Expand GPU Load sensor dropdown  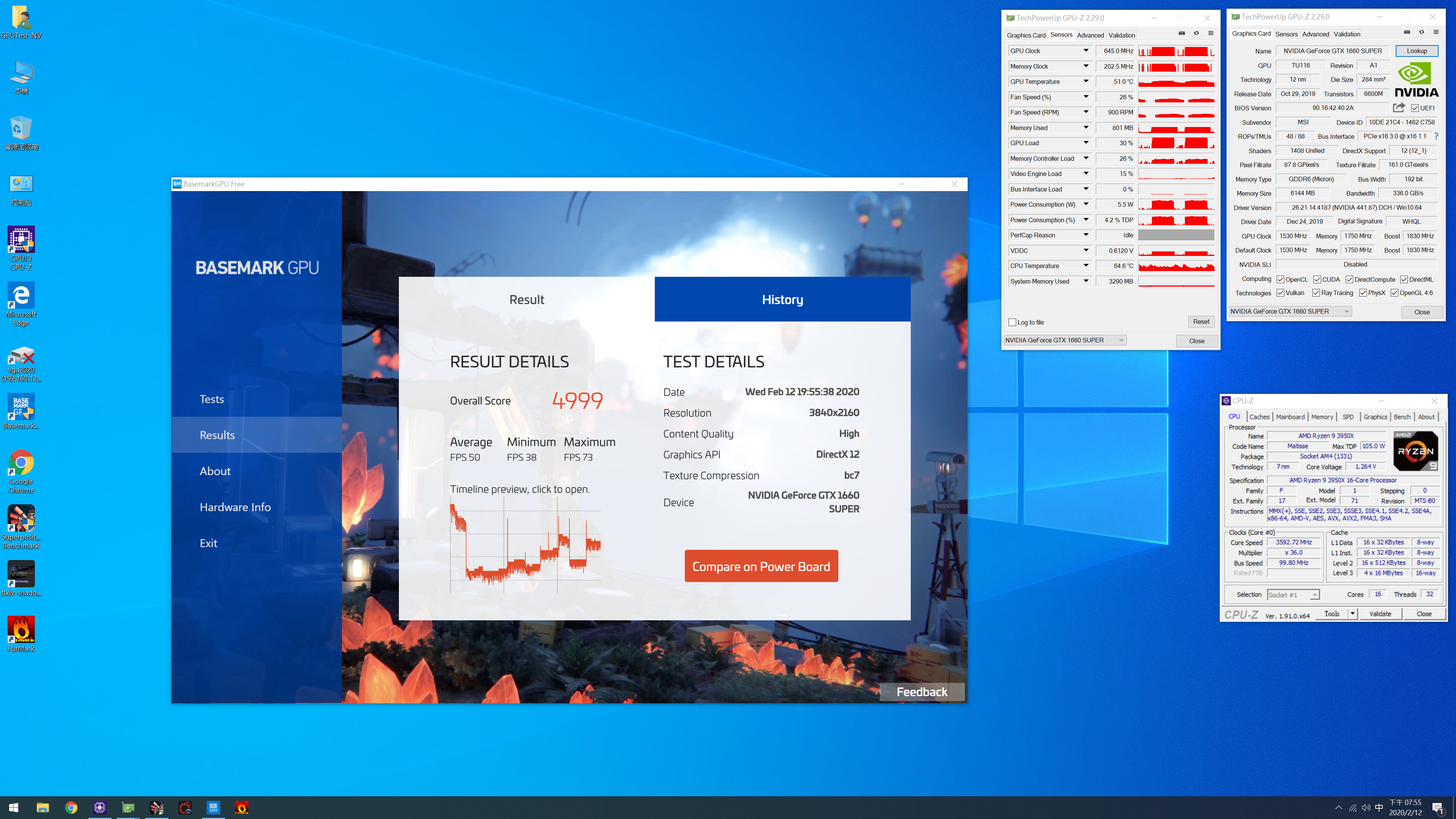click(1086, 143)
